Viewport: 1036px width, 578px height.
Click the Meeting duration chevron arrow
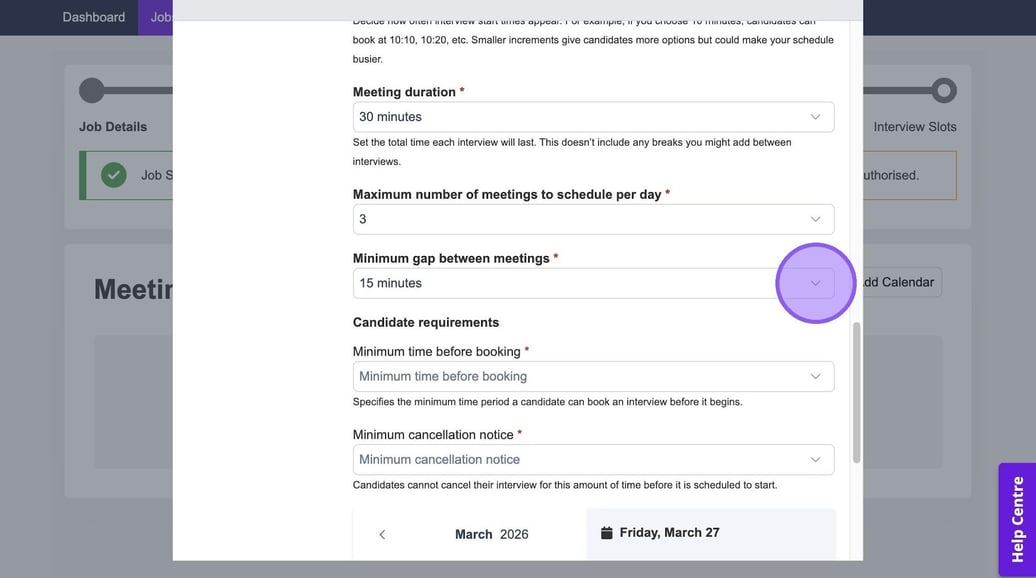click(x=815, y=117)
